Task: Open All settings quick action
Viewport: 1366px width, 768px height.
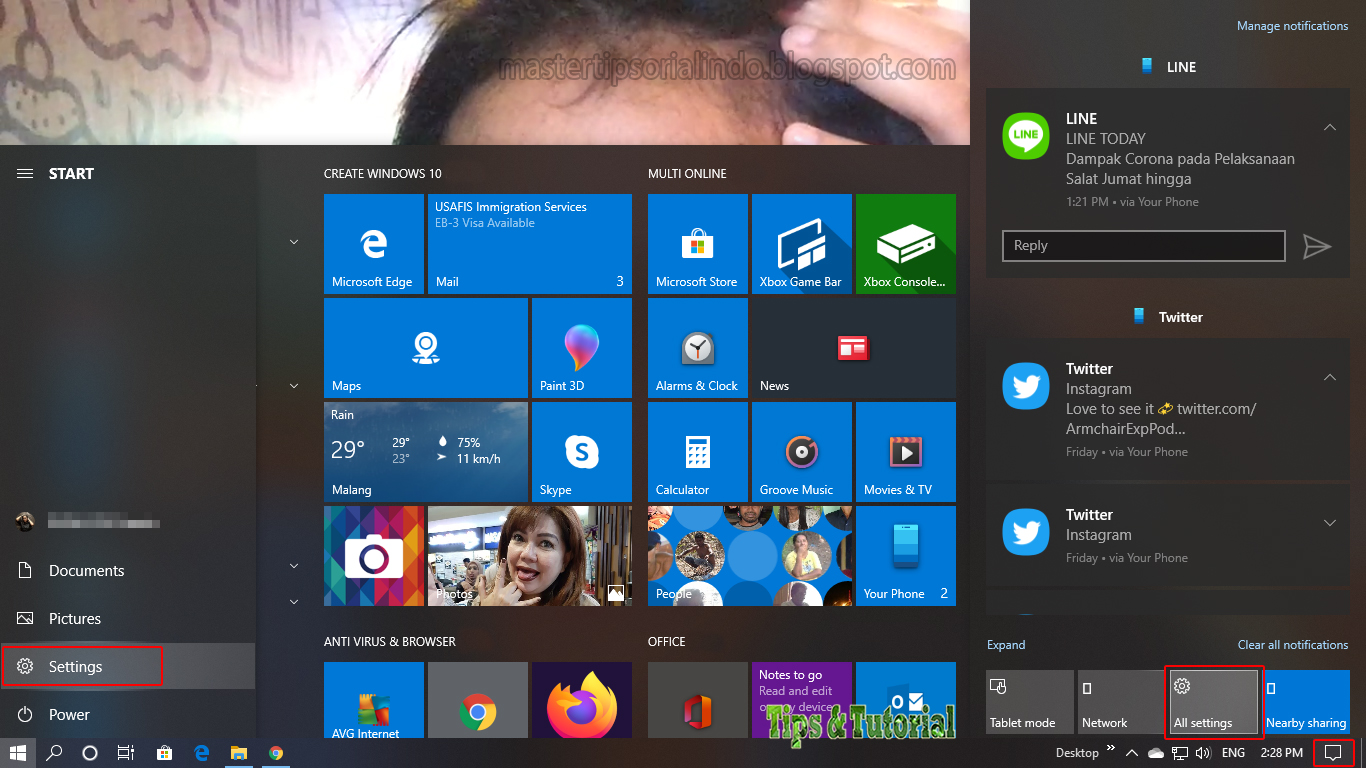Action: (x=1214, y=702)
